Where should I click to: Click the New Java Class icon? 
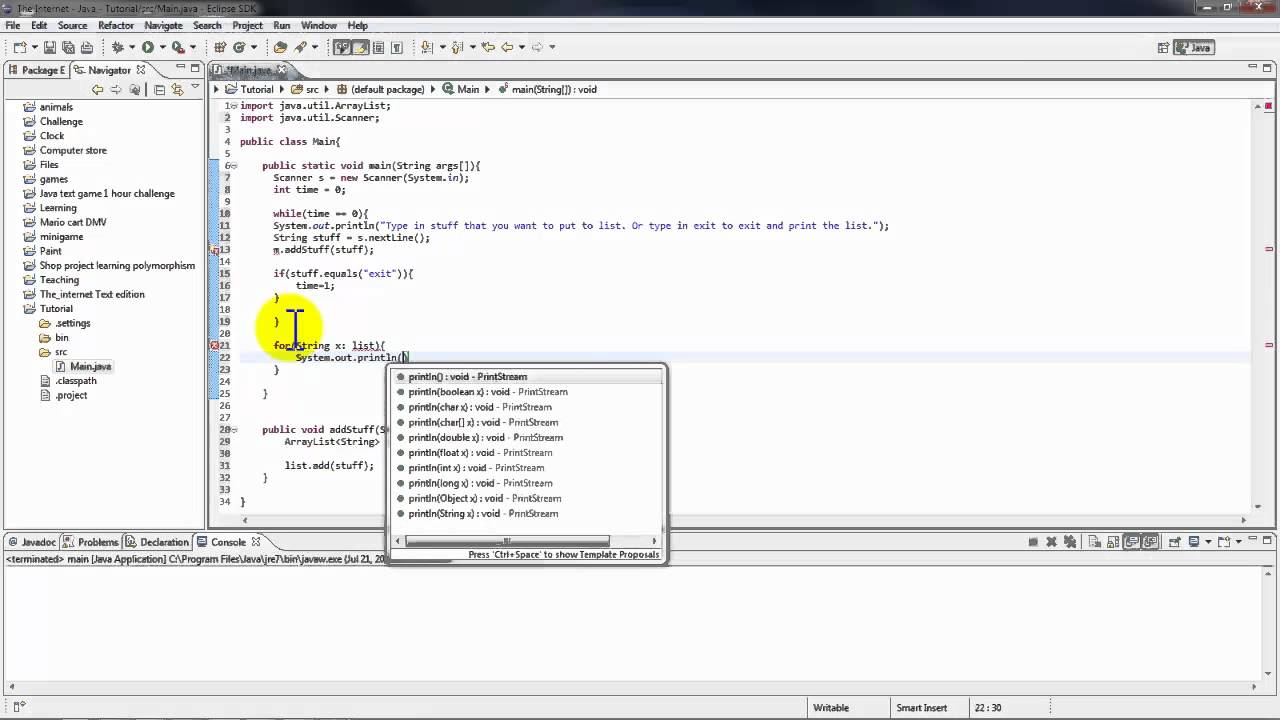[x=239, y=47]
